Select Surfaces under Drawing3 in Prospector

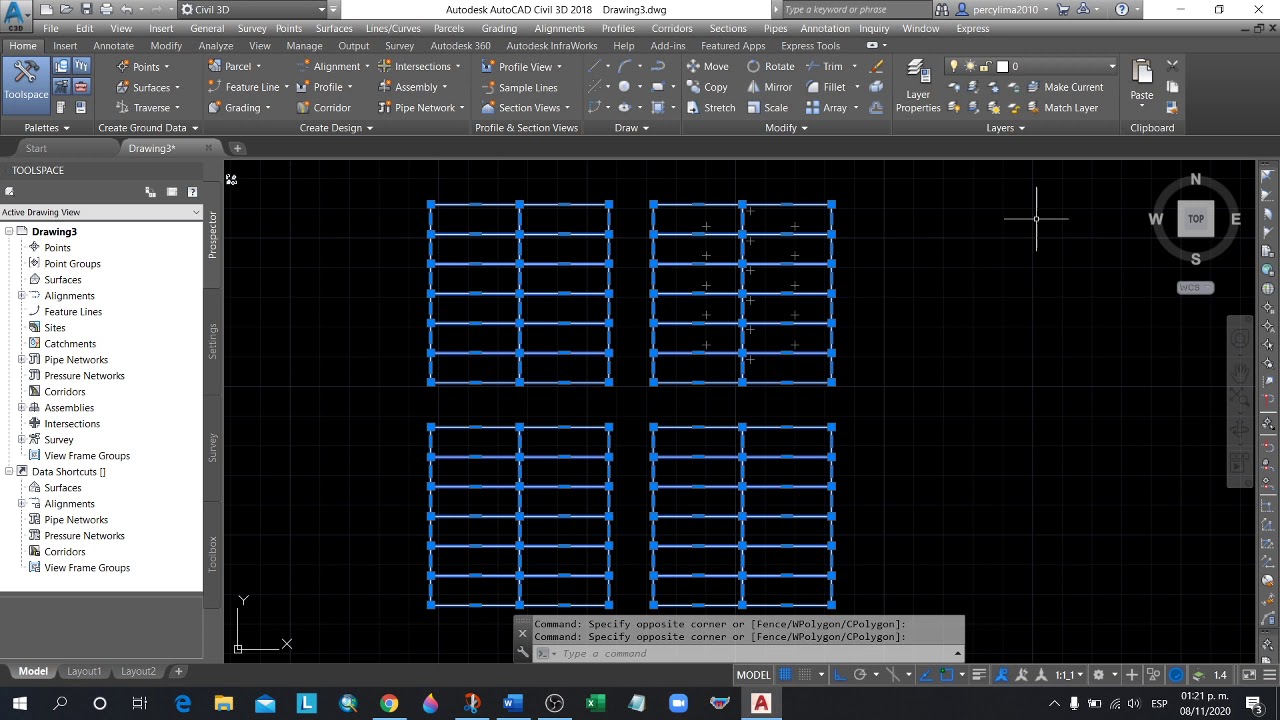pos(62,280)
